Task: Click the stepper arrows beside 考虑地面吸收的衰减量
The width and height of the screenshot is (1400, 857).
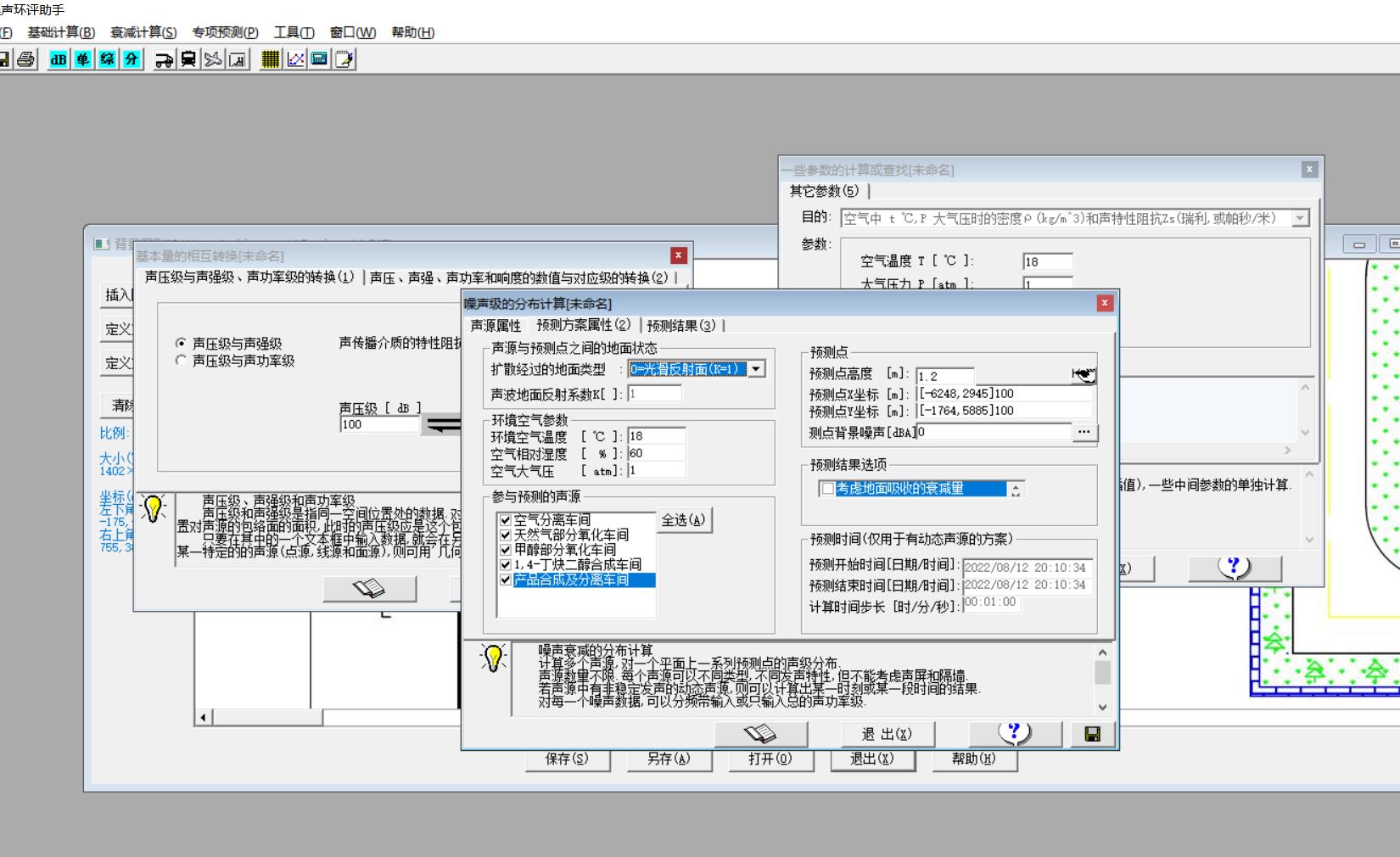Action: [1016, 490]
